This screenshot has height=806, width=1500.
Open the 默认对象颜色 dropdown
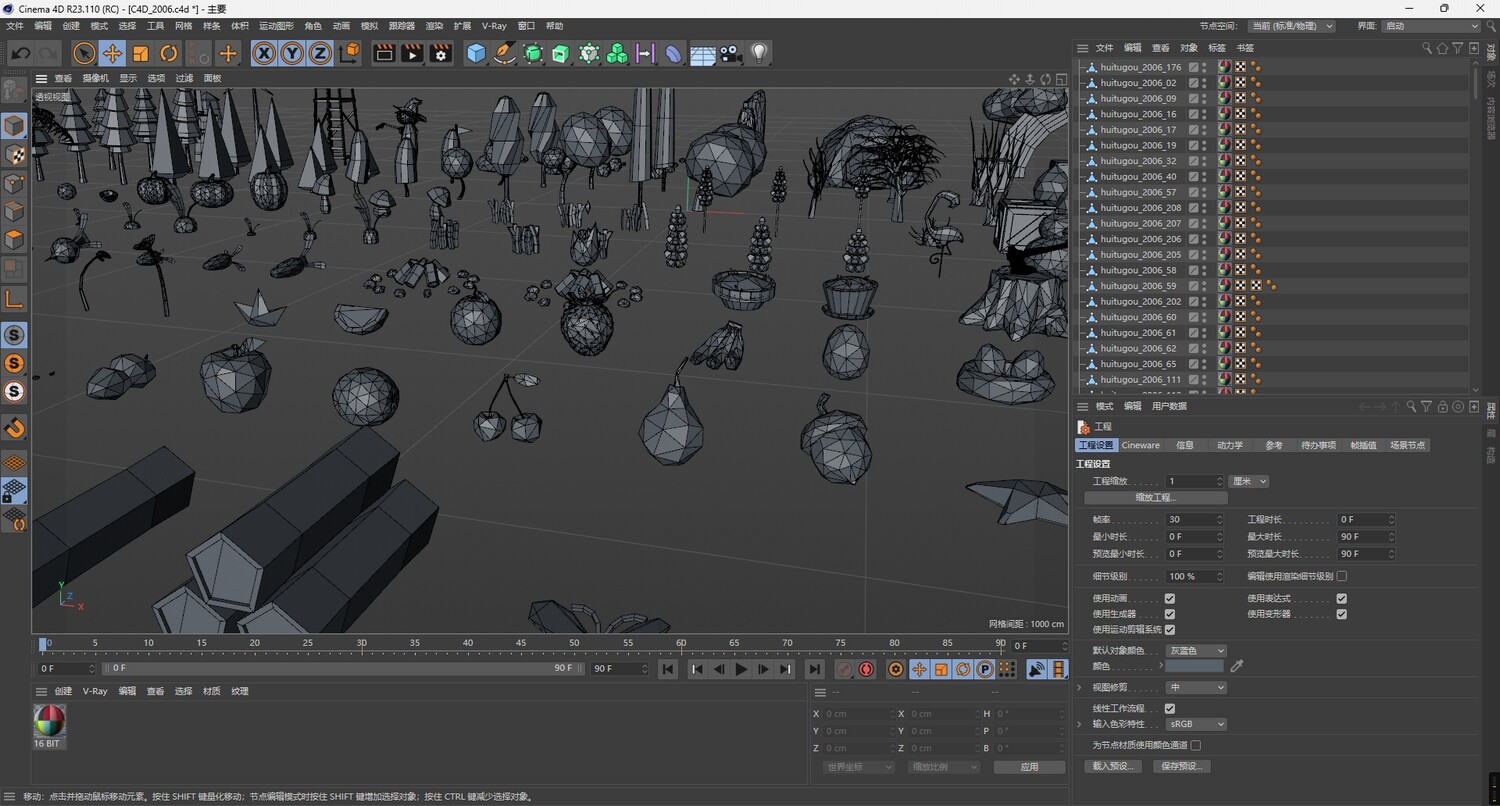pyautogui.click(x=1195, y=651)
